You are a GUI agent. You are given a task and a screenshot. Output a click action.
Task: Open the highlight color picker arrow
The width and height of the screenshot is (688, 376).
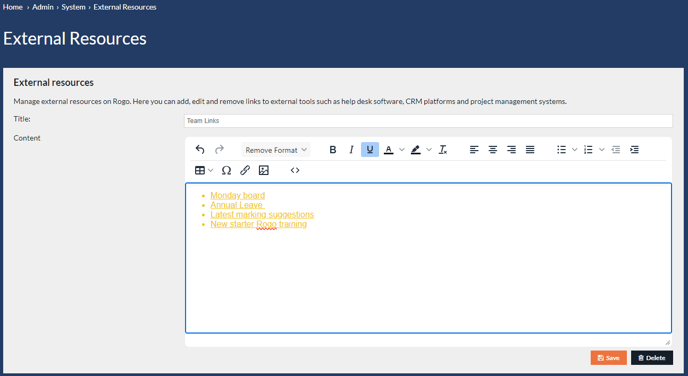[x=429, y=150]
